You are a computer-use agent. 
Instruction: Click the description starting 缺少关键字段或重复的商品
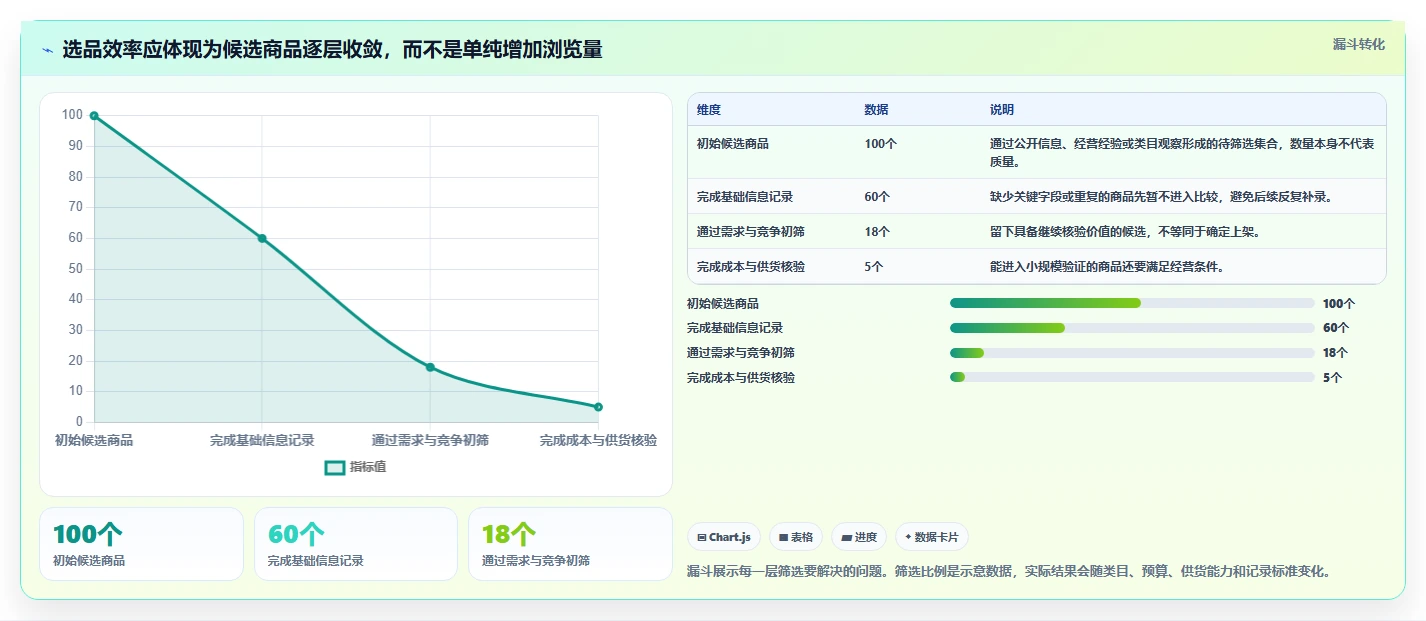click(x=1161, y=197)
